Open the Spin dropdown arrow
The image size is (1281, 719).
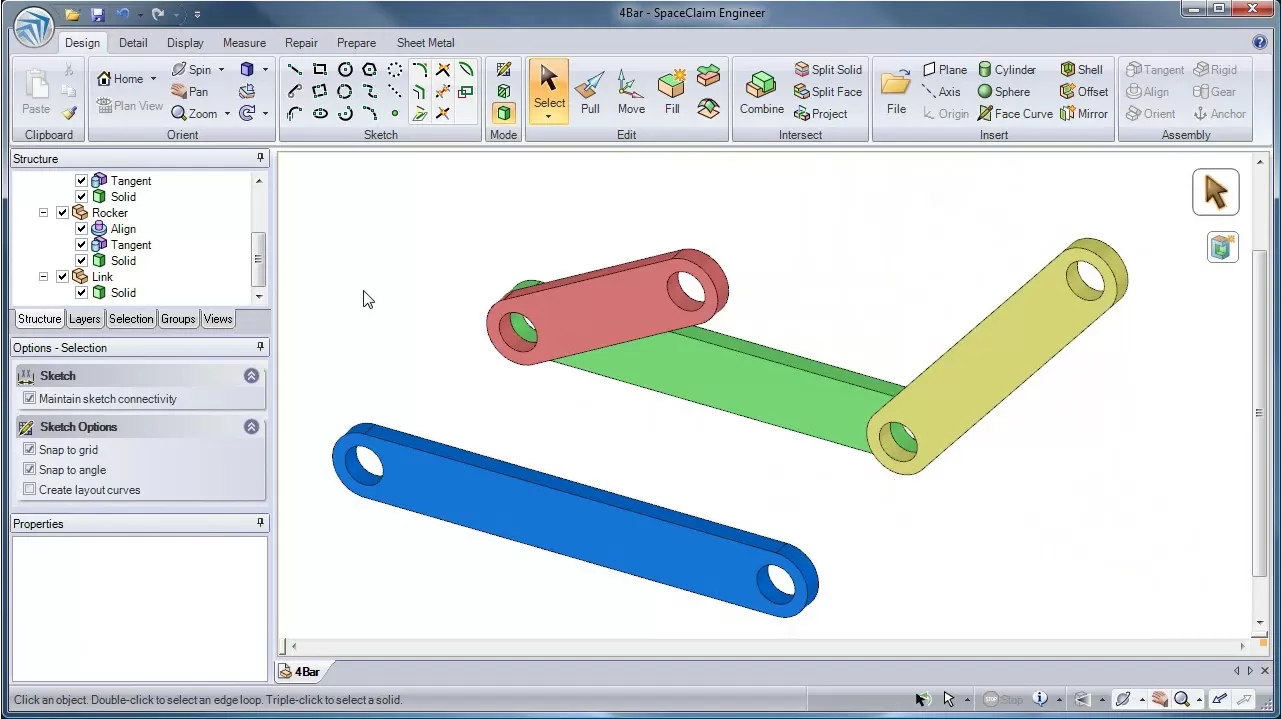point(221,70)
